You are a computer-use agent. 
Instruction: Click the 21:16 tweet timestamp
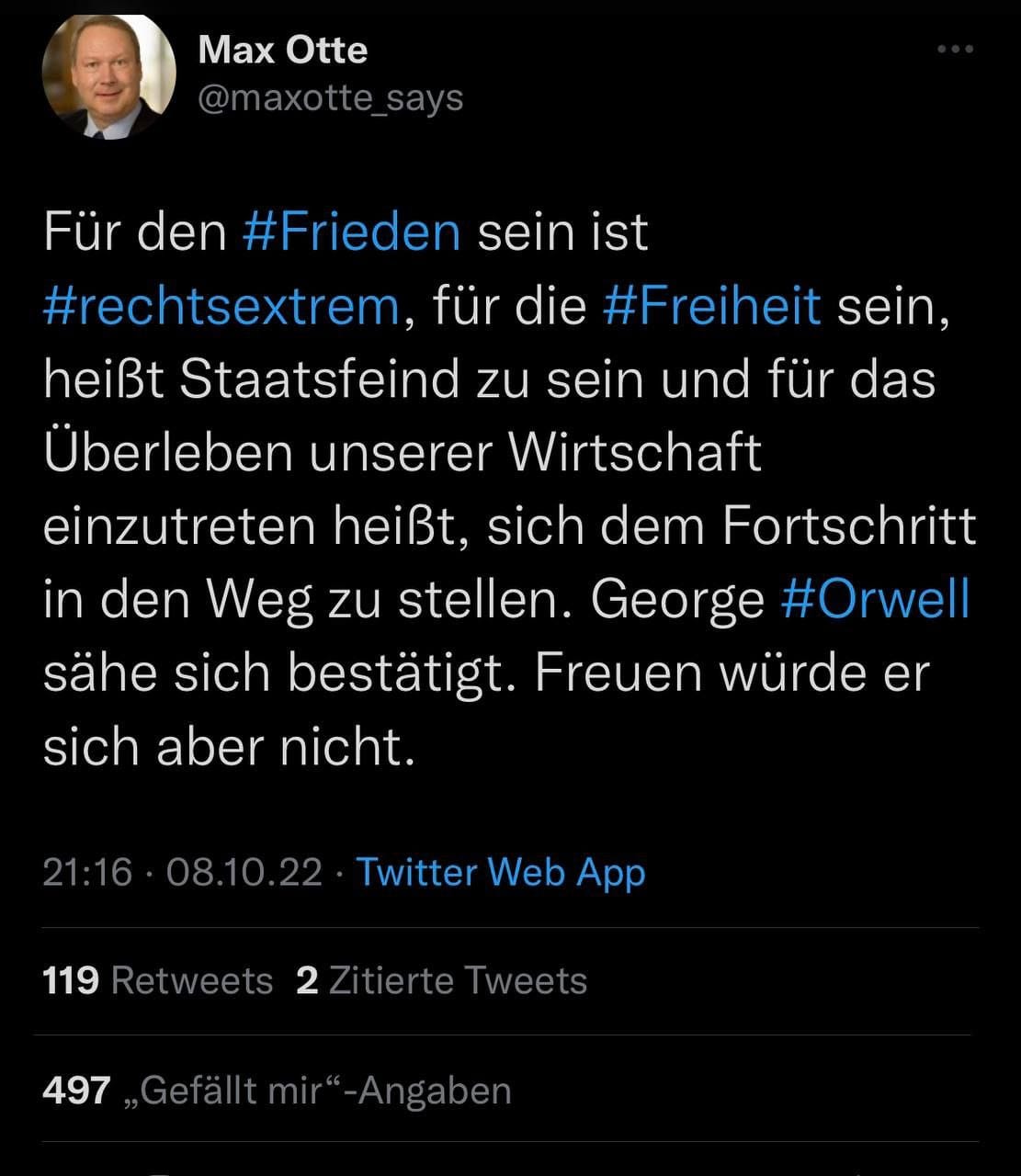point(87,872)
